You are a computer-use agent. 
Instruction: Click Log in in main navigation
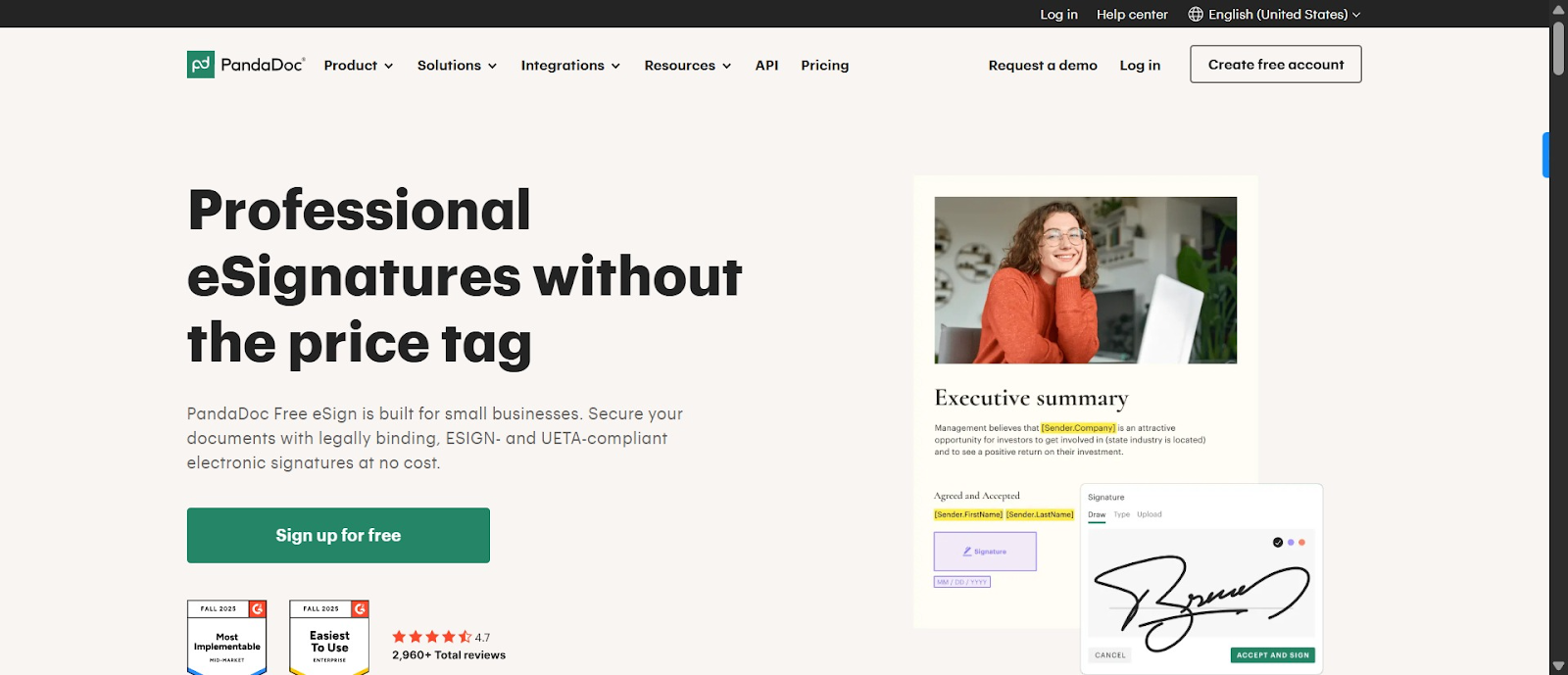(x=1140, y=66)
